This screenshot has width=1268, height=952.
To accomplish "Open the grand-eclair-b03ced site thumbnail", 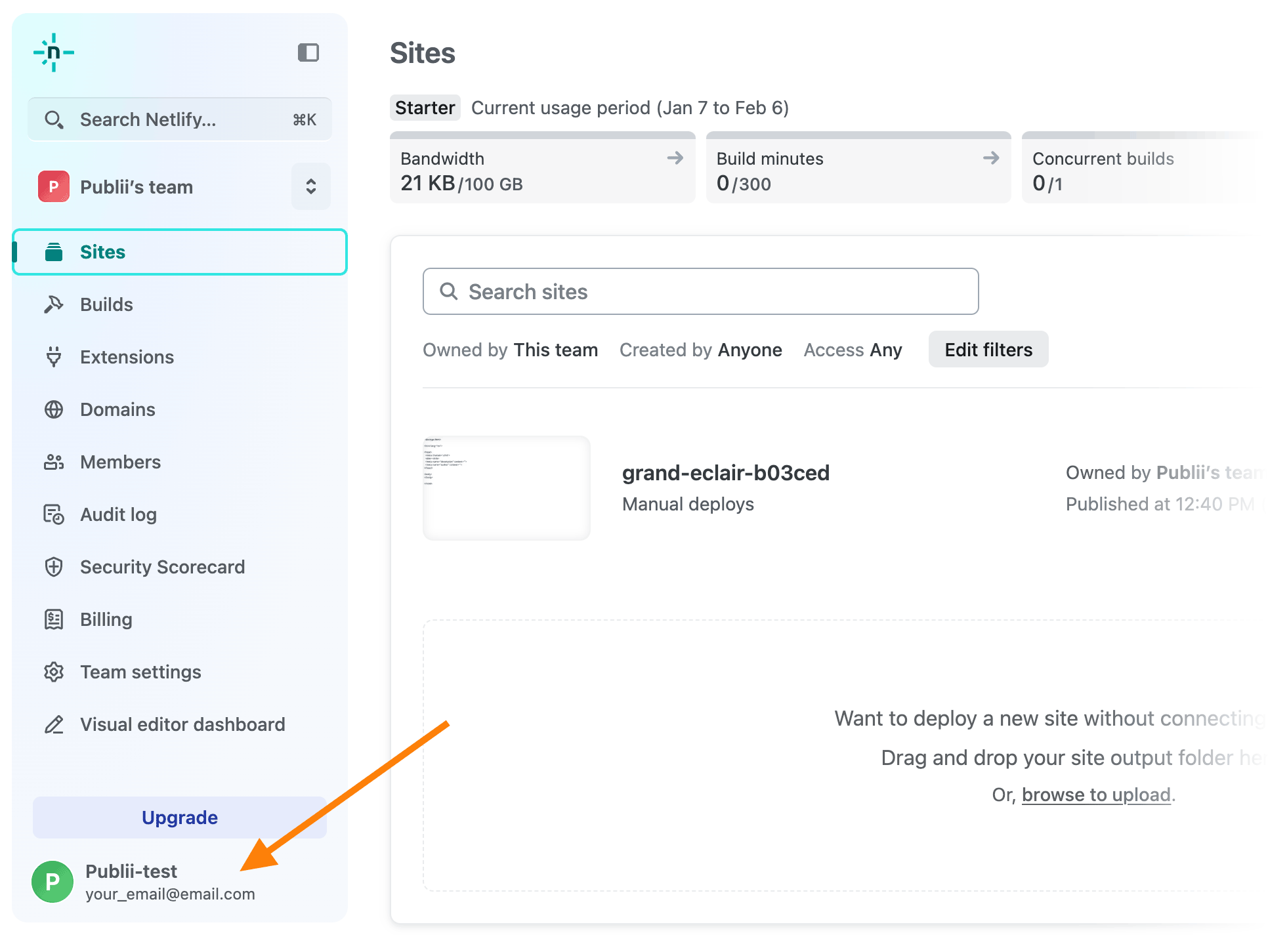I will pyautogui.click(x=506, y=487).
